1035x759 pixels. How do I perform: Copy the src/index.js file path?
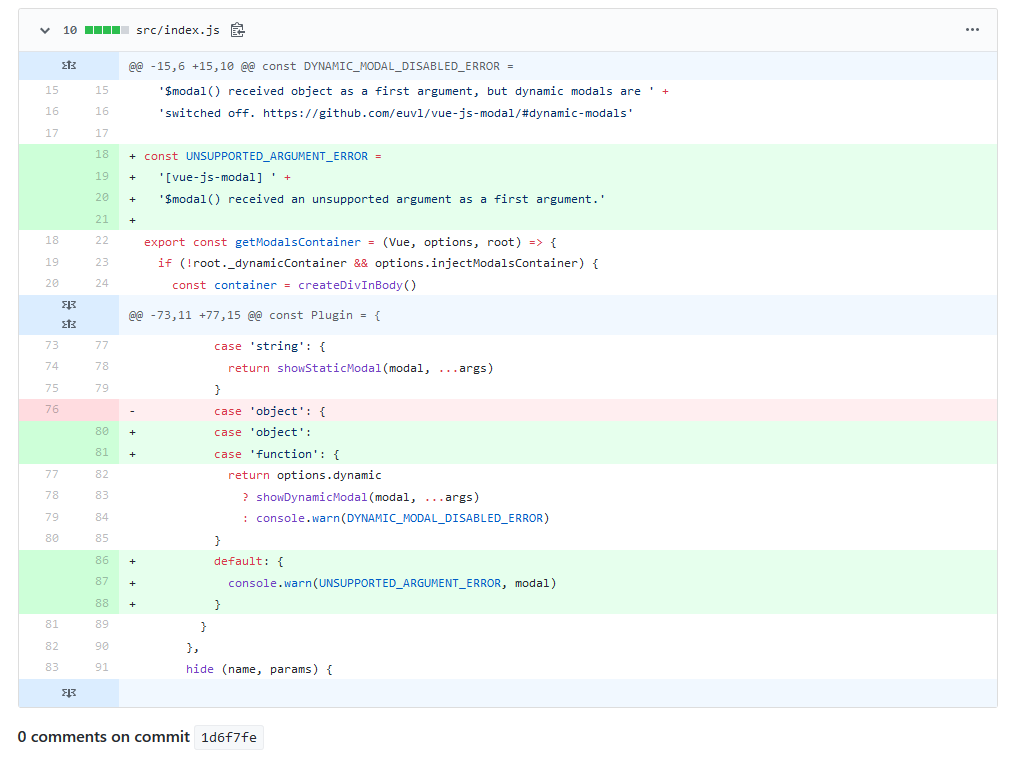[238, 30]
